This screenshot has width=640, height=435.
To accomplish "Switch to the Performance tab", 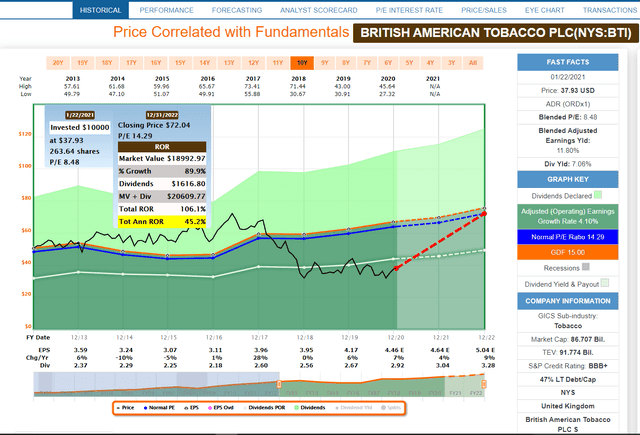I will click(166, 10).
